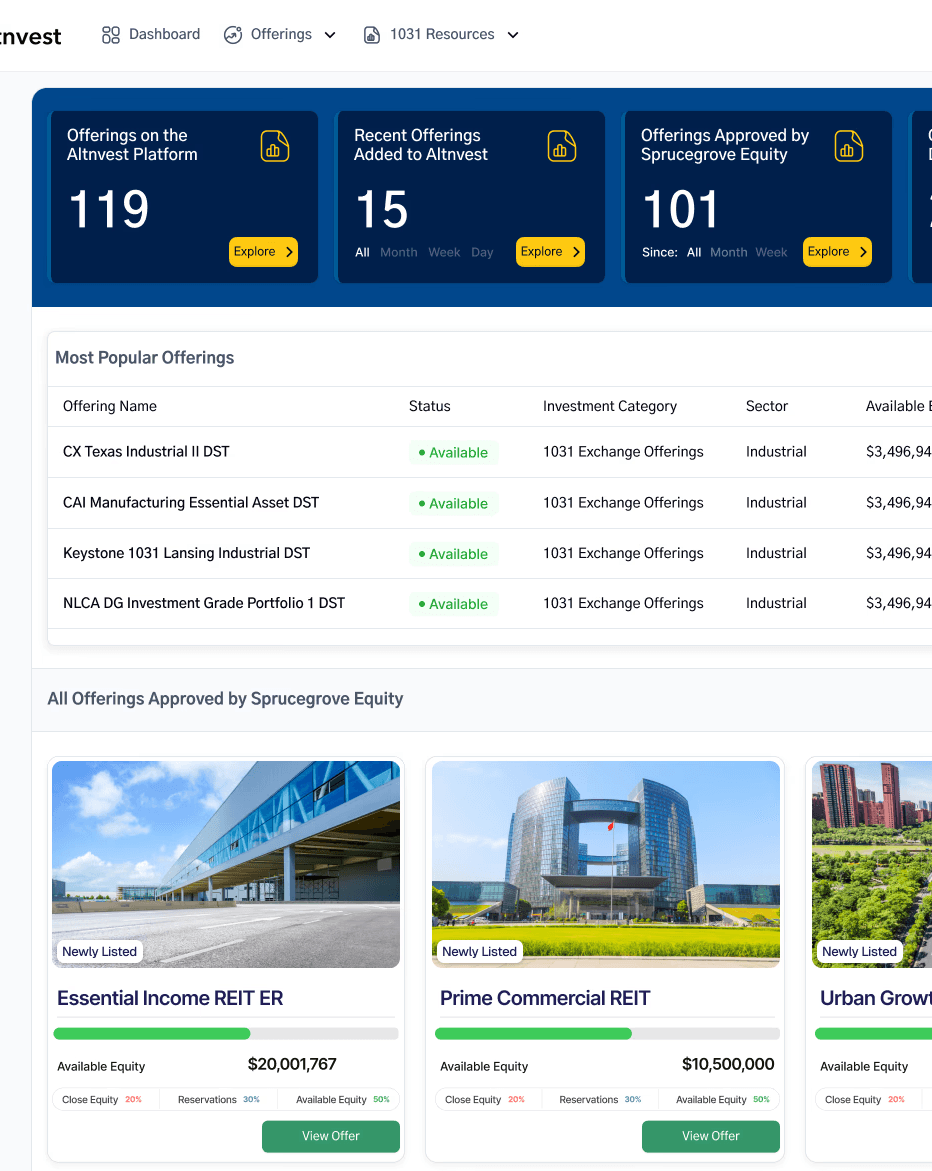Select Month filter on Sprucegrove approved card

[x=729, y=252]
